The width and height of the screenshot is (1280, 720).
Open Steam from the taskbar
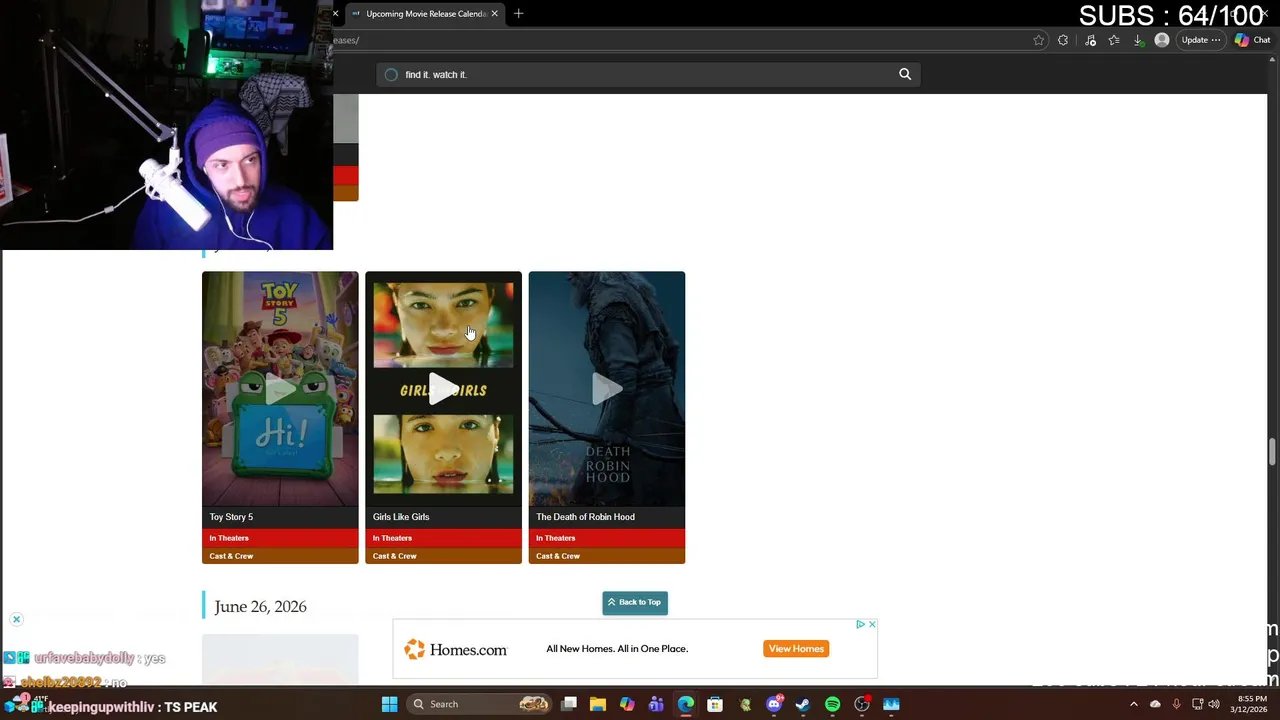click(x=803, y=704)
